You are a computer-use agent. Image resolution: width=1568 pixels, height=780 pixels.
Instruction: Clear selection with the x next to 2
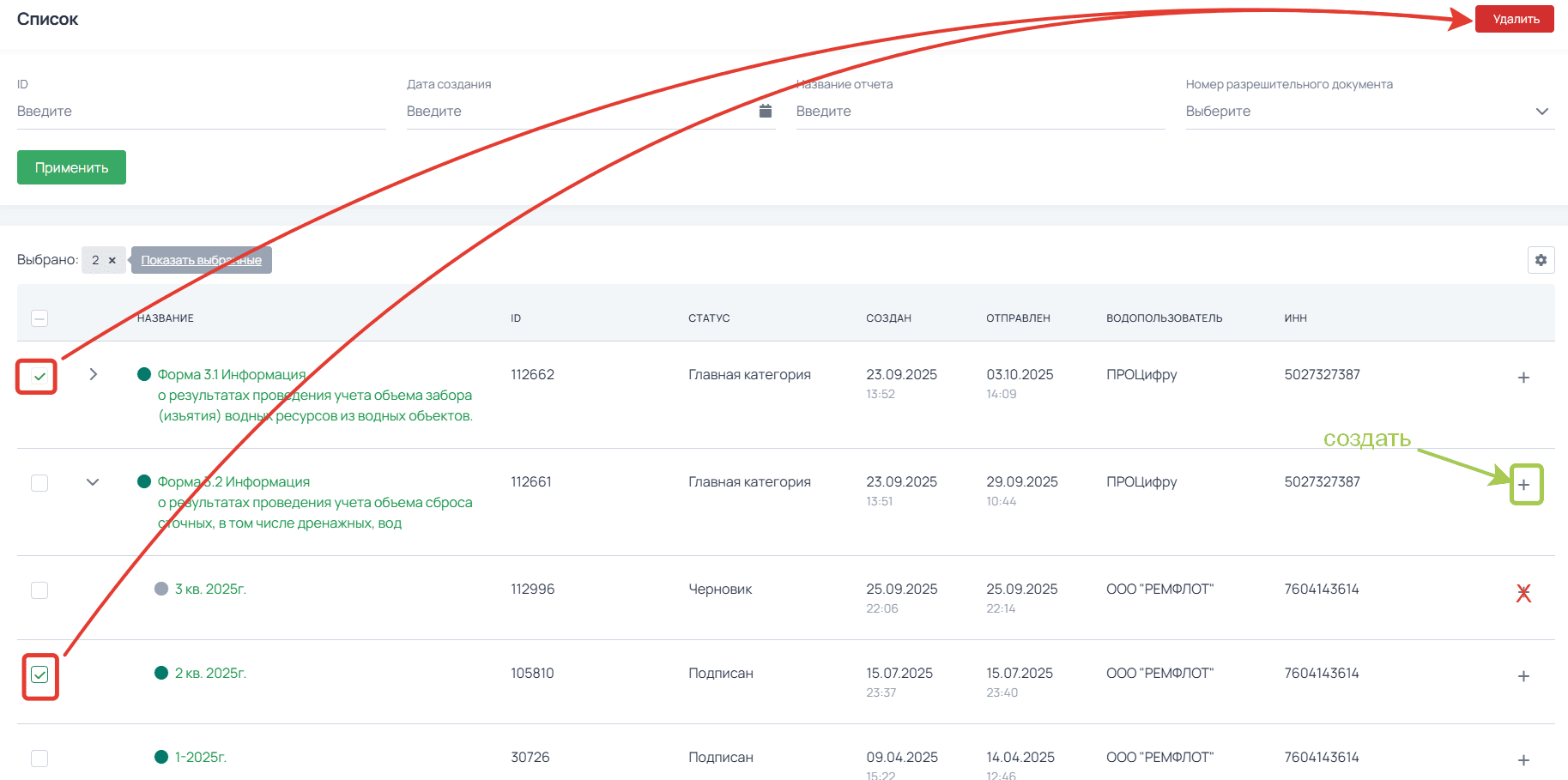pyautogui.click(x=112, y=260)
